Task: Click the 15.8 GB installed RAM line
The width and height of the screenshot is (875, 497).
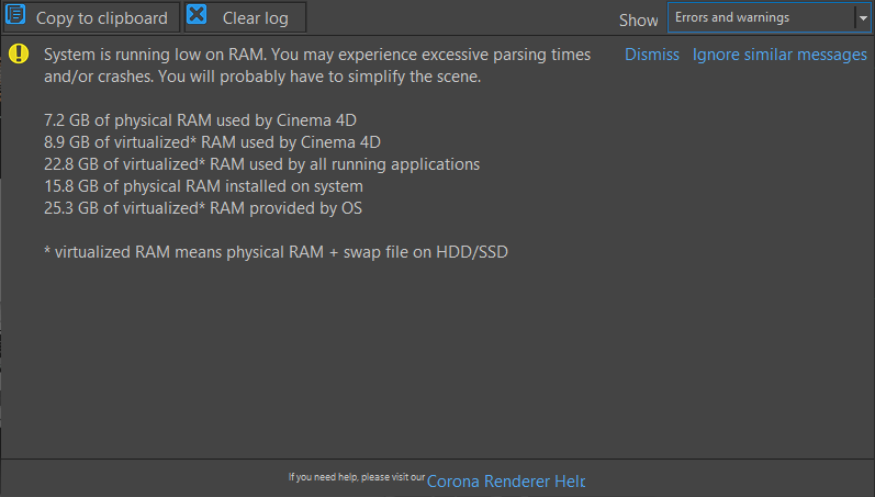Action: pyautogui.click(x=203, y=186)
